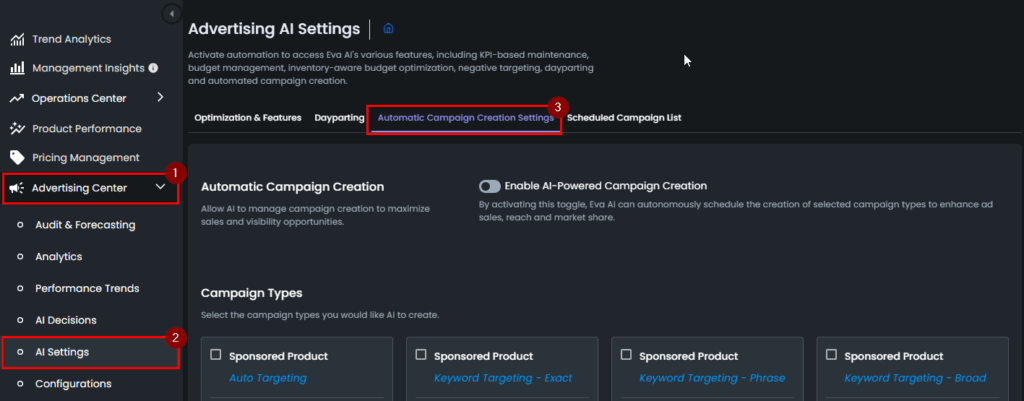
Task: Go to home via the house icon
Action: [389, 29]
